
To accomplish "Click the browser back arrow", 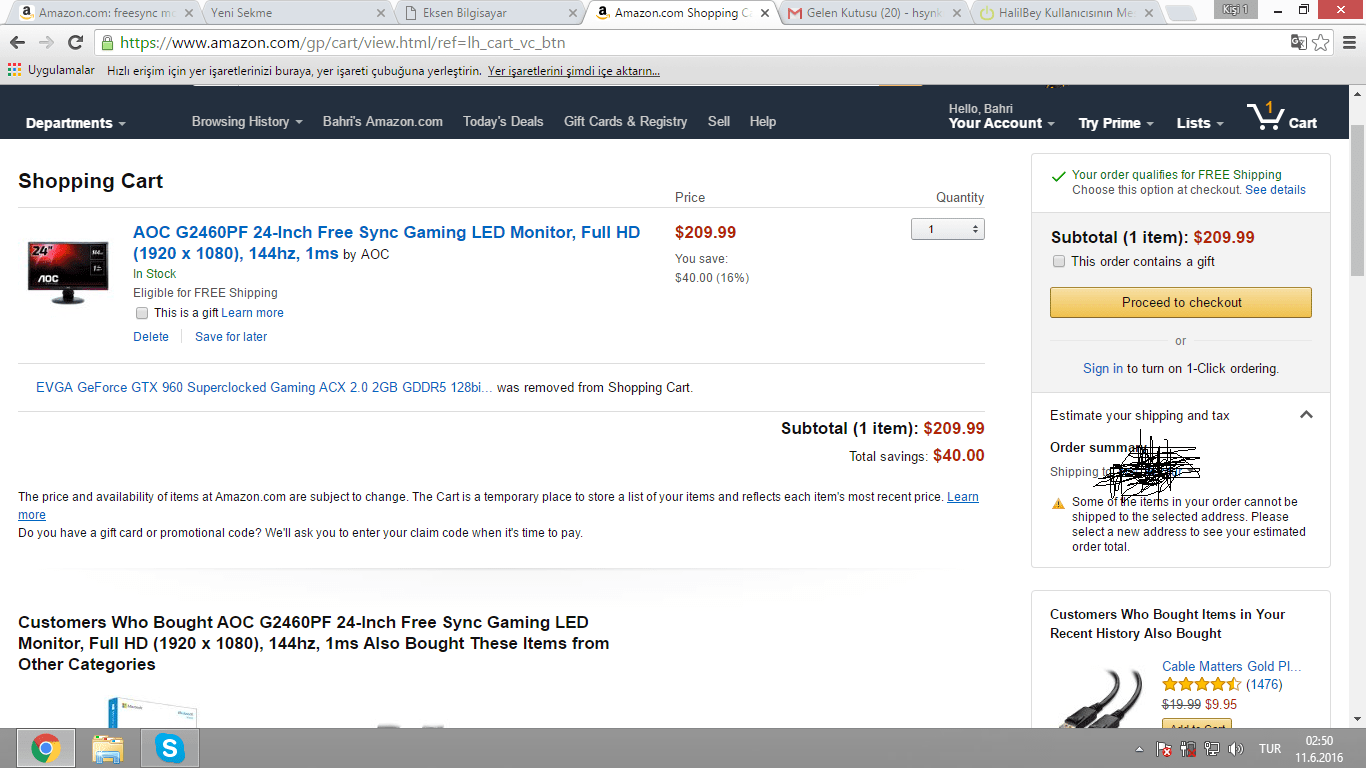I will click(x=17, y=43).
